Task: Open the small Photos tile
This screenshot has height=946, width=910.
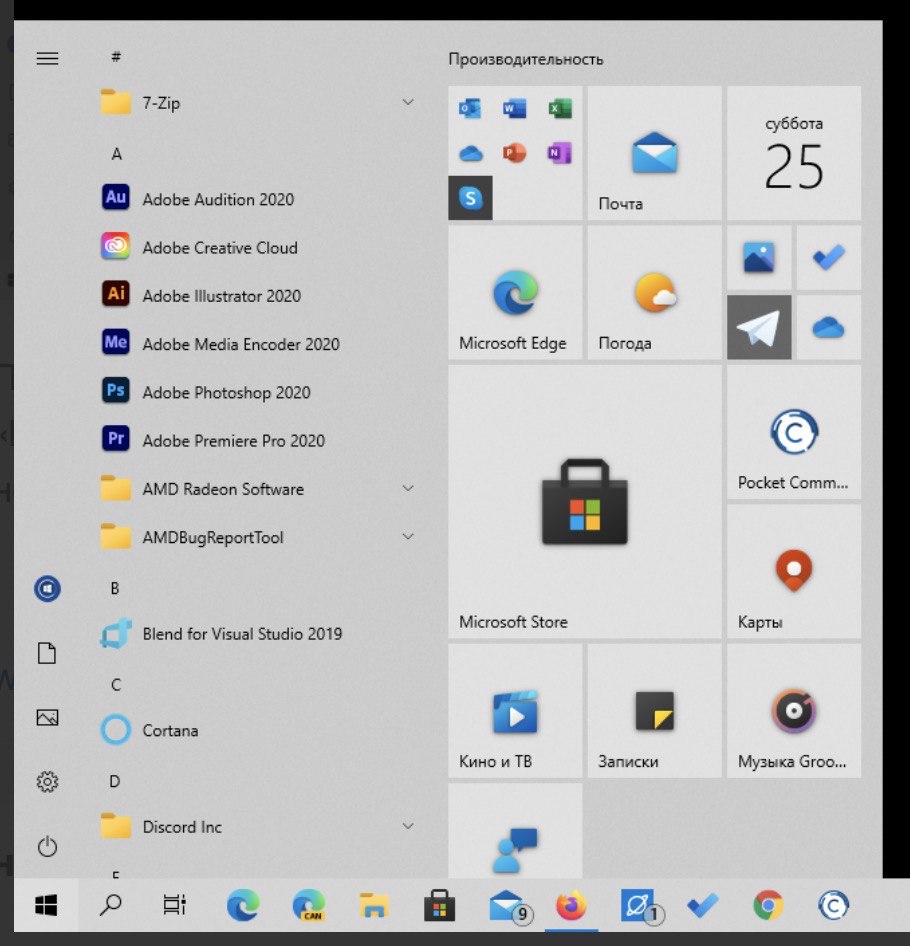Action: [x=759, y=258]
